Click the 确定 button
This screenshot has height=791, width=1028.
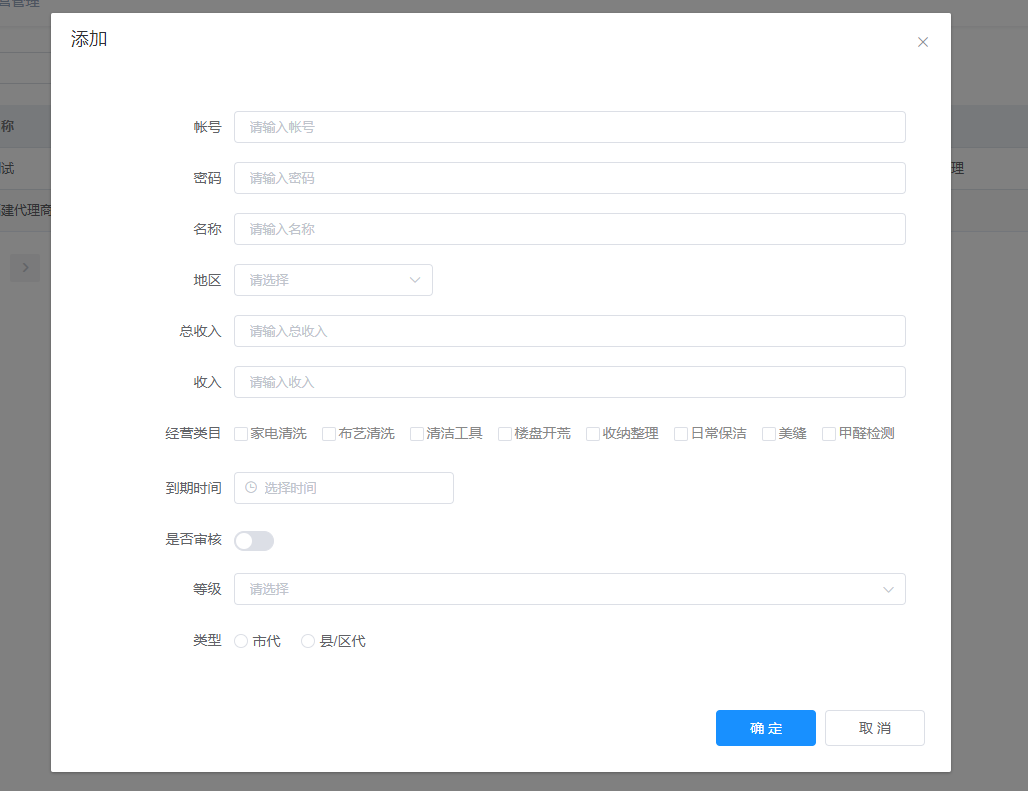click(x=766, y=728)
